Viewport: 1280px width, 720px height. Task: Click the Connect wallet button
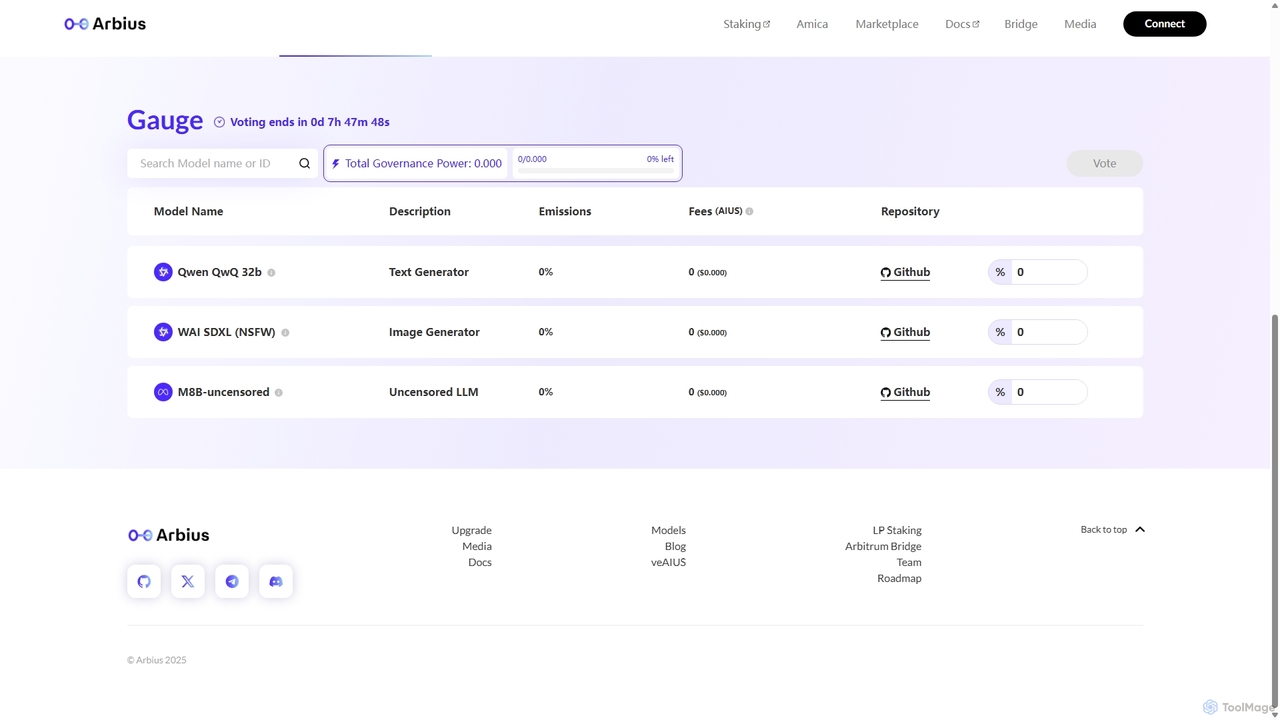pos(1165,24)
